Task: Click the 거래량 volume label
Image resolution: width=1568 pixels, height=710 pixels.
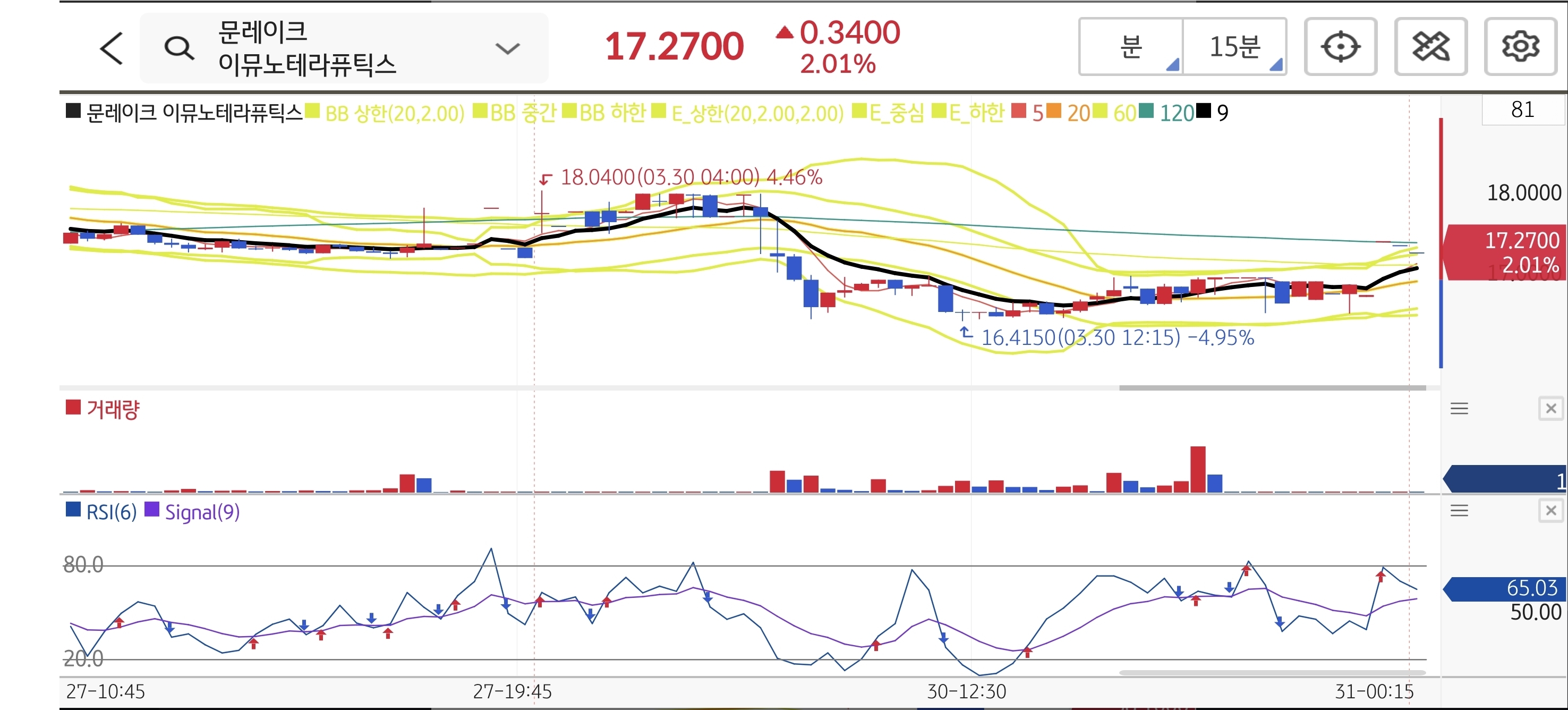Action: [113, 409]
